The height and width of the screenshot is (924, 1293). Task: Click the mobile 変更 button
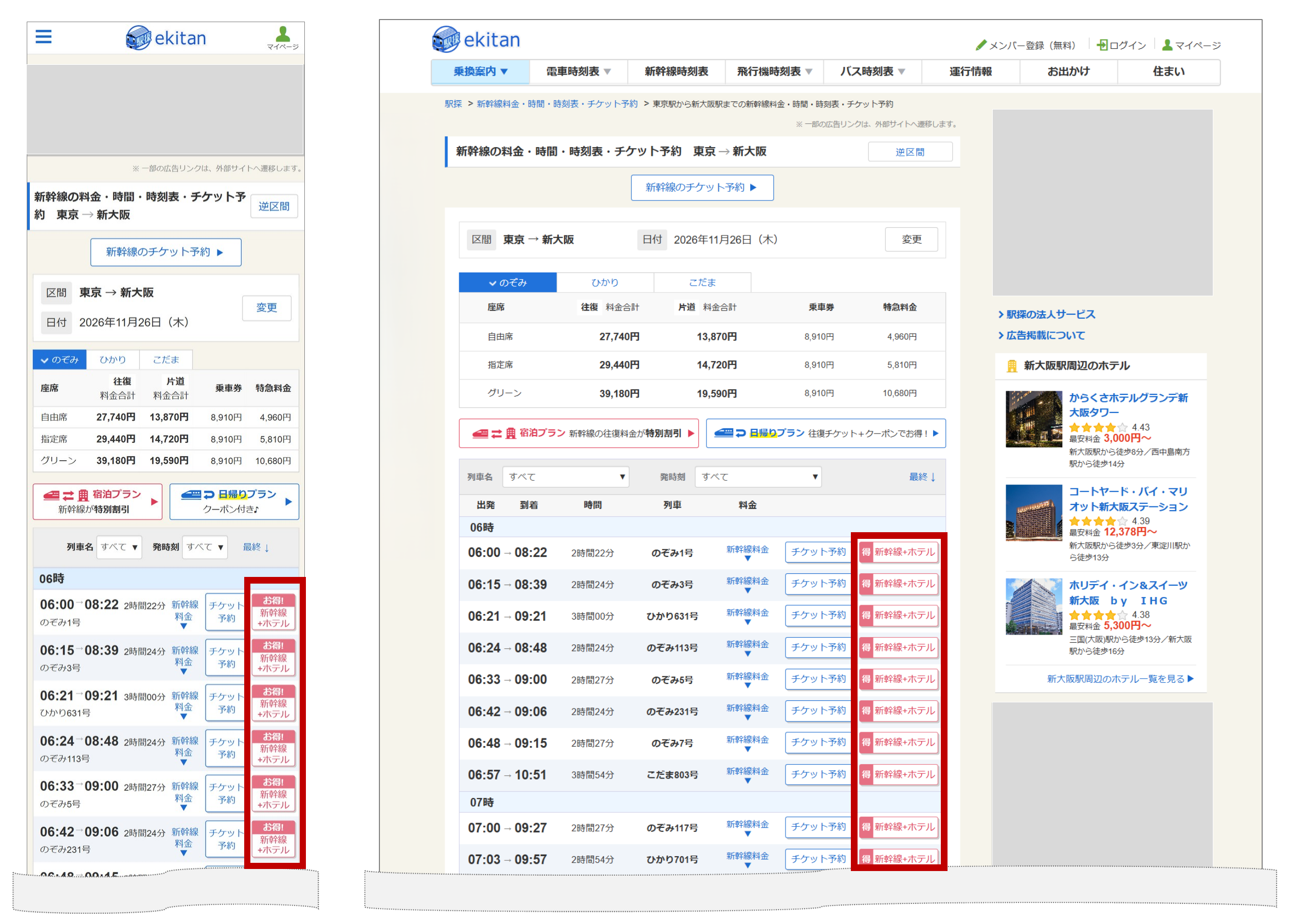[267, 308]
